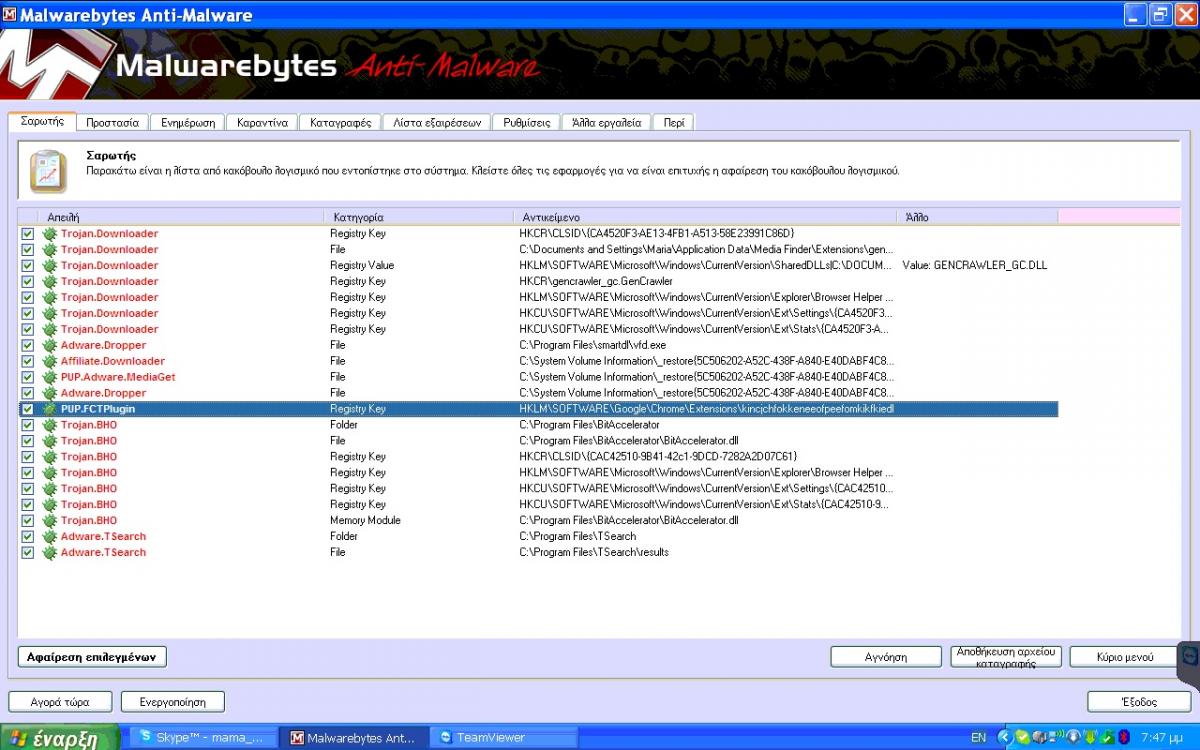The height and width of the screenshot is (750, 1200).
Task: Click the Google\Chrome\Extensions registry path
Action: click(706, 409)
